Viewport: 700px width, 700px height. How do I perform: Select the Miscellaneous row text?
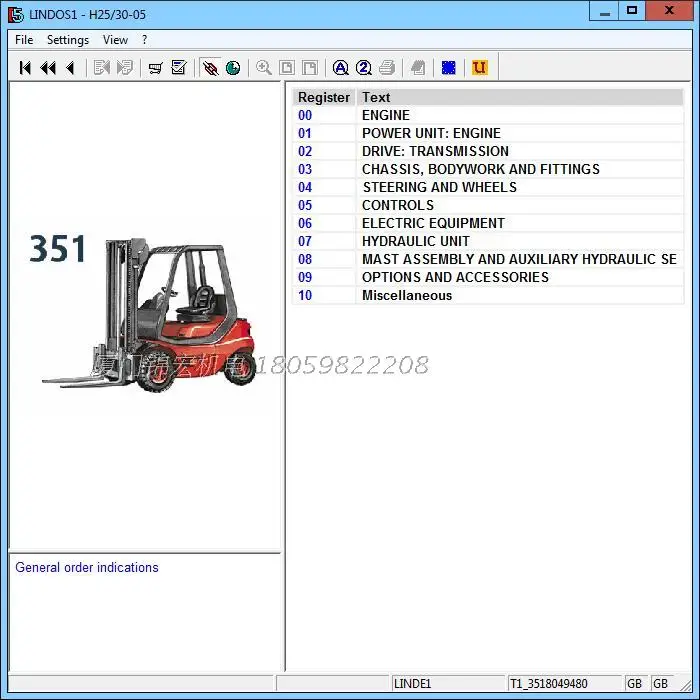(x=407, y=296)
